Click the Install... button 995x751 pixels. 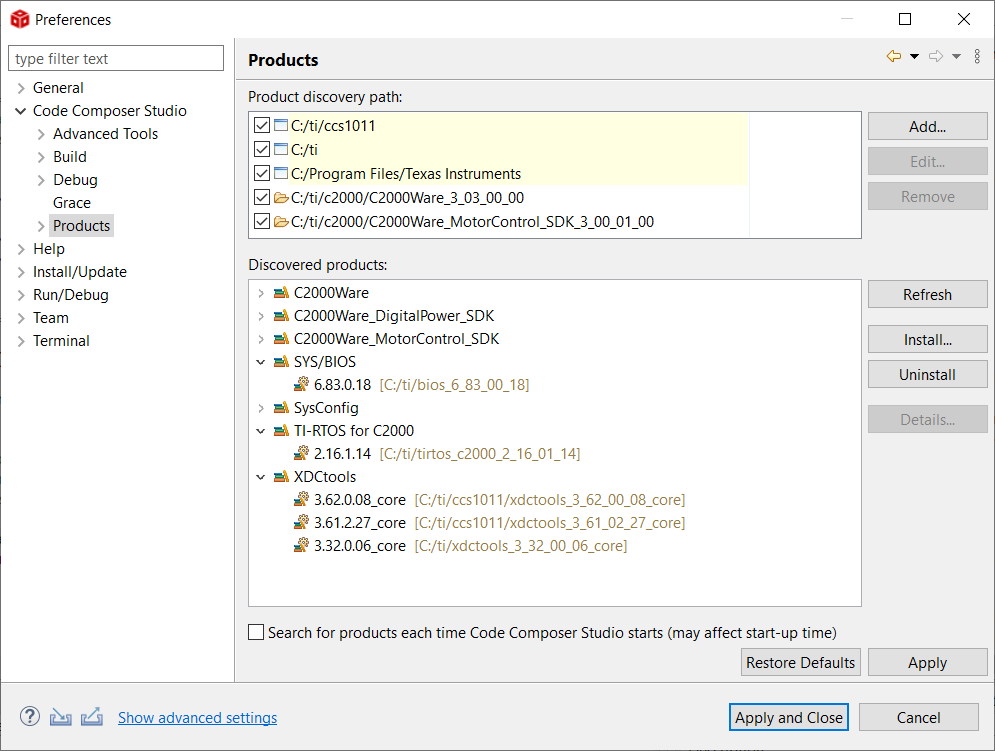click(927, 340)
